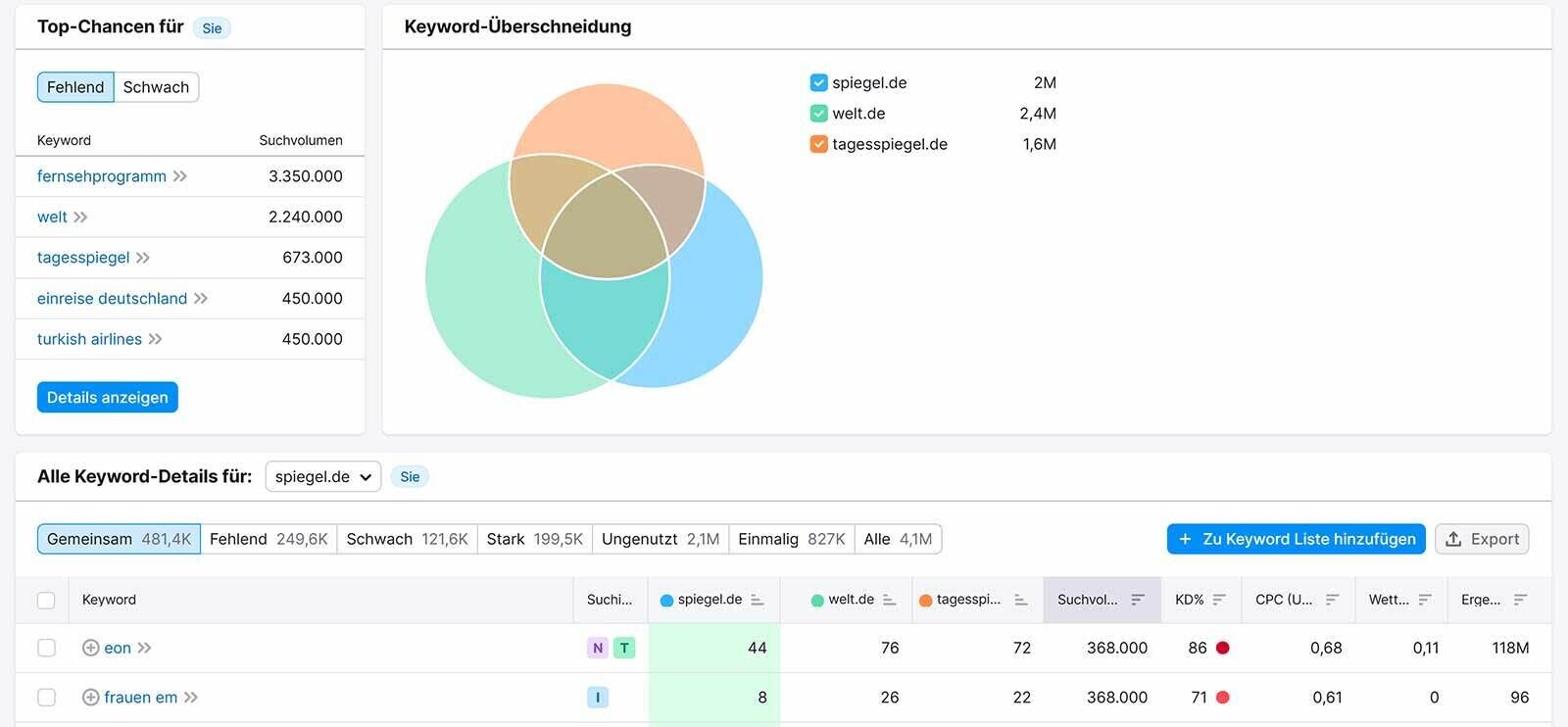Sort by spiegel.de column sort icon
Image resolution: width=1568 pixels, height=727 pixels.
tap(758, 600)
